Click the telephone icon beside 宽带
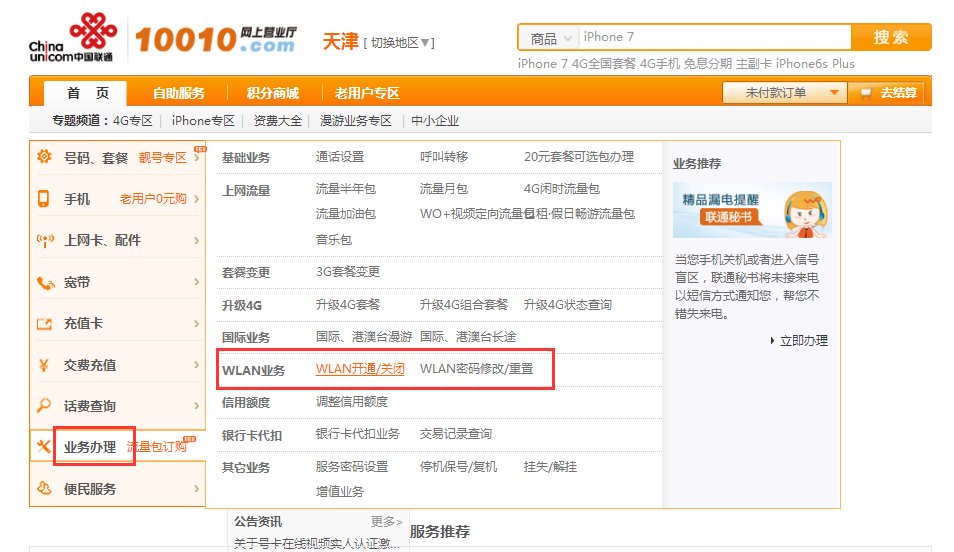This screenshot has width=954, height=552. [45, 283]
